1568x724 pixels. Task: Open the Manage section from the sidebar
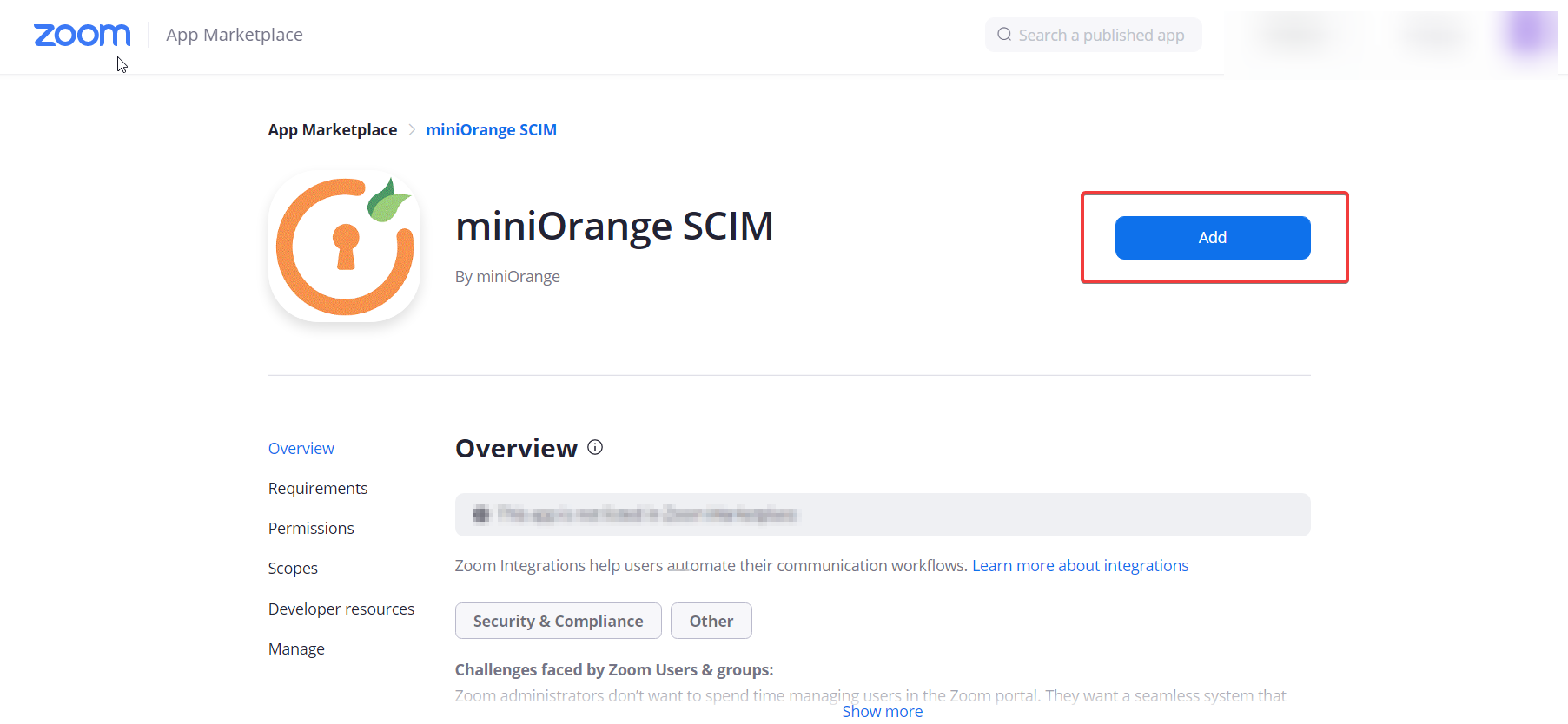(x=296, y=648)
